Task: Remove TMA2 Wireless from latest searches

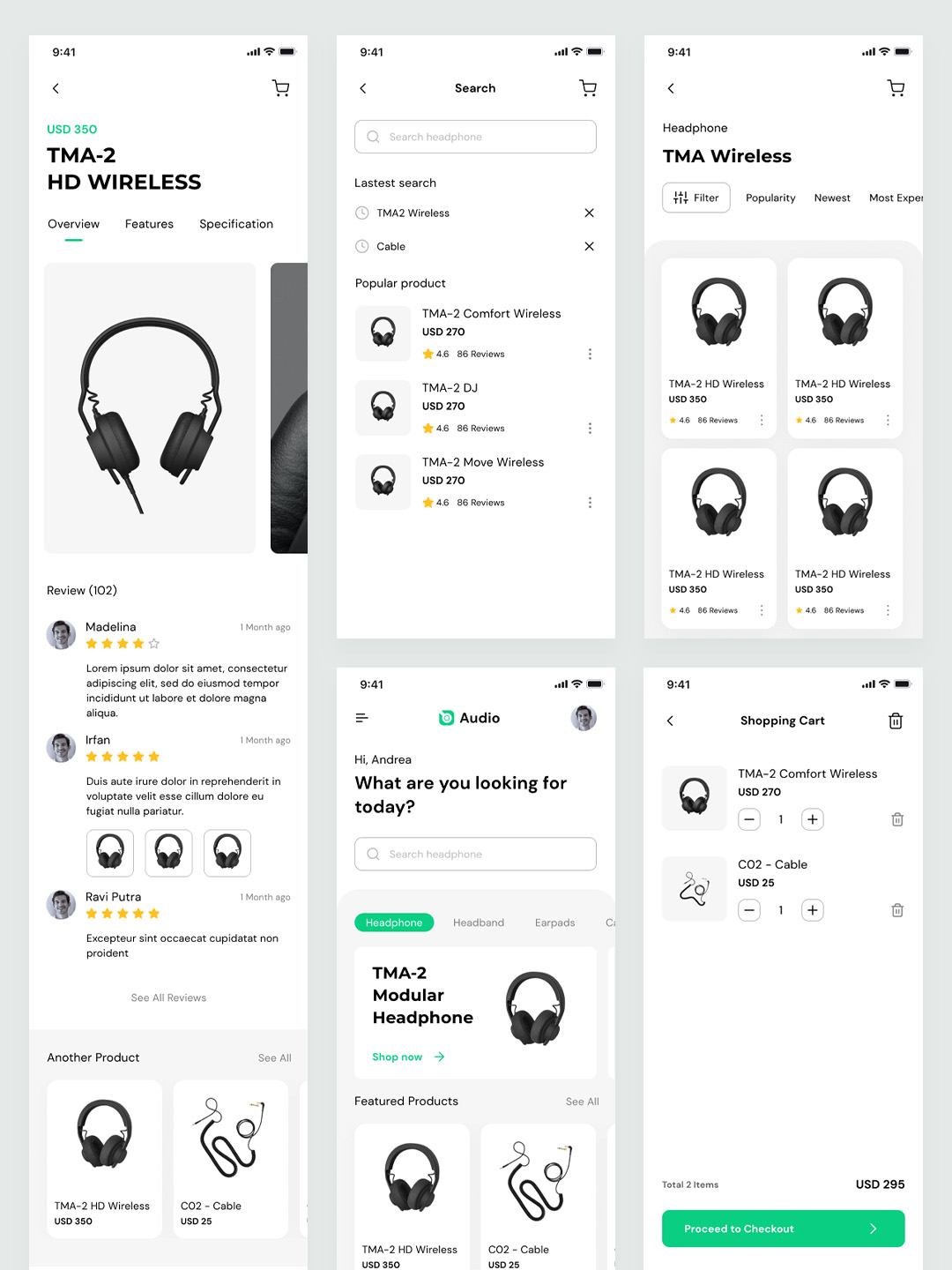Action: (589, 213)
